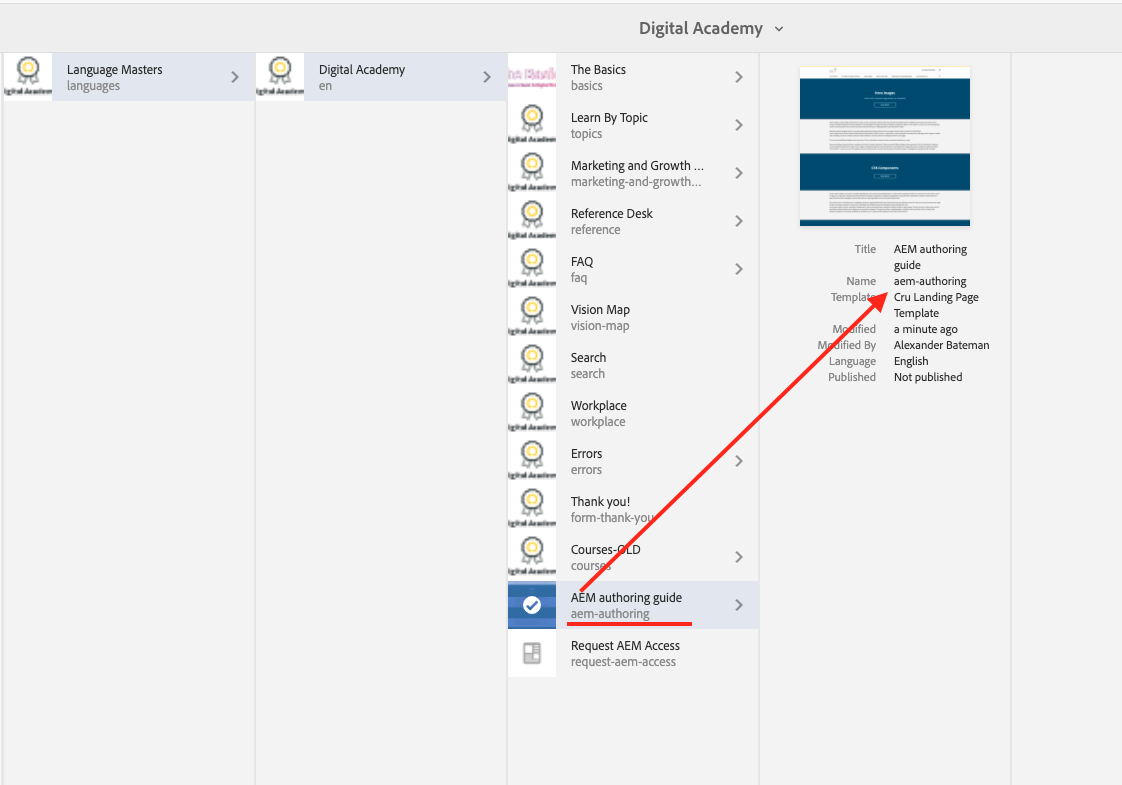Image resolution: width=1122 pixels, height=785 pixels.
Task: Open the Digital Academy title dropdown
Action: 711,29
